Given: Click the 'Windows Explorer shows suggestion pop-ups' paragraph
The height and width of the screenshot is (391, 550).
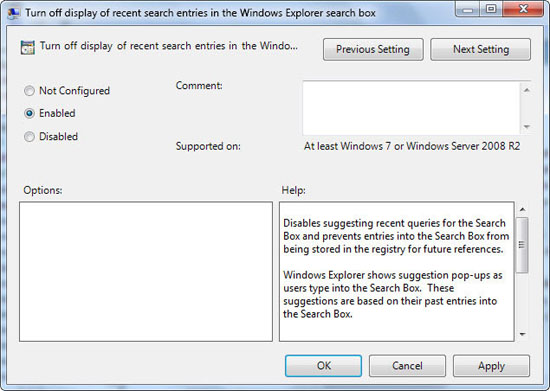Looking at the screenshot, I should click(393, 294).
